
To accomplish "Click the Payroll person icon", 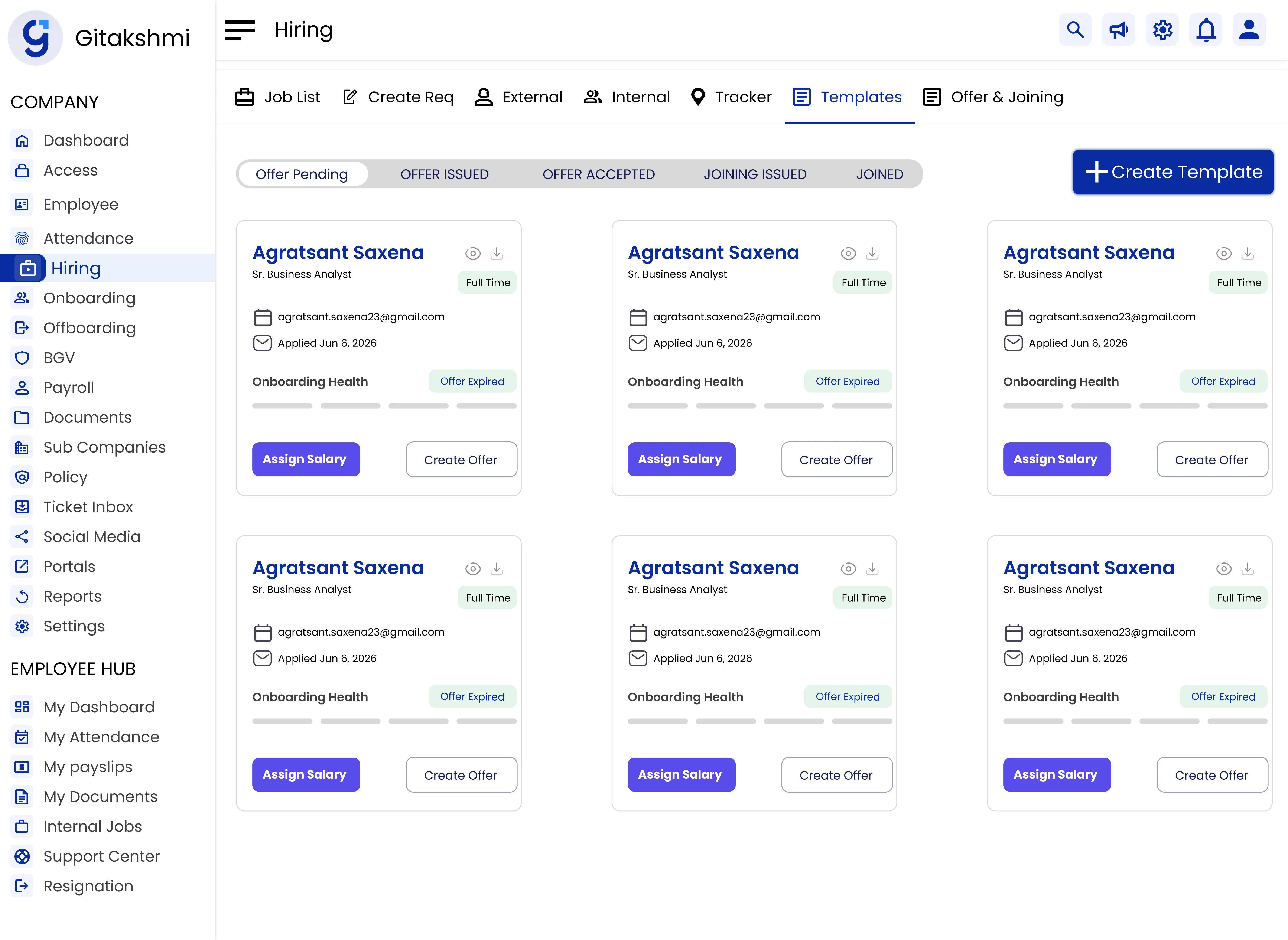I will [x=22, y=388].
